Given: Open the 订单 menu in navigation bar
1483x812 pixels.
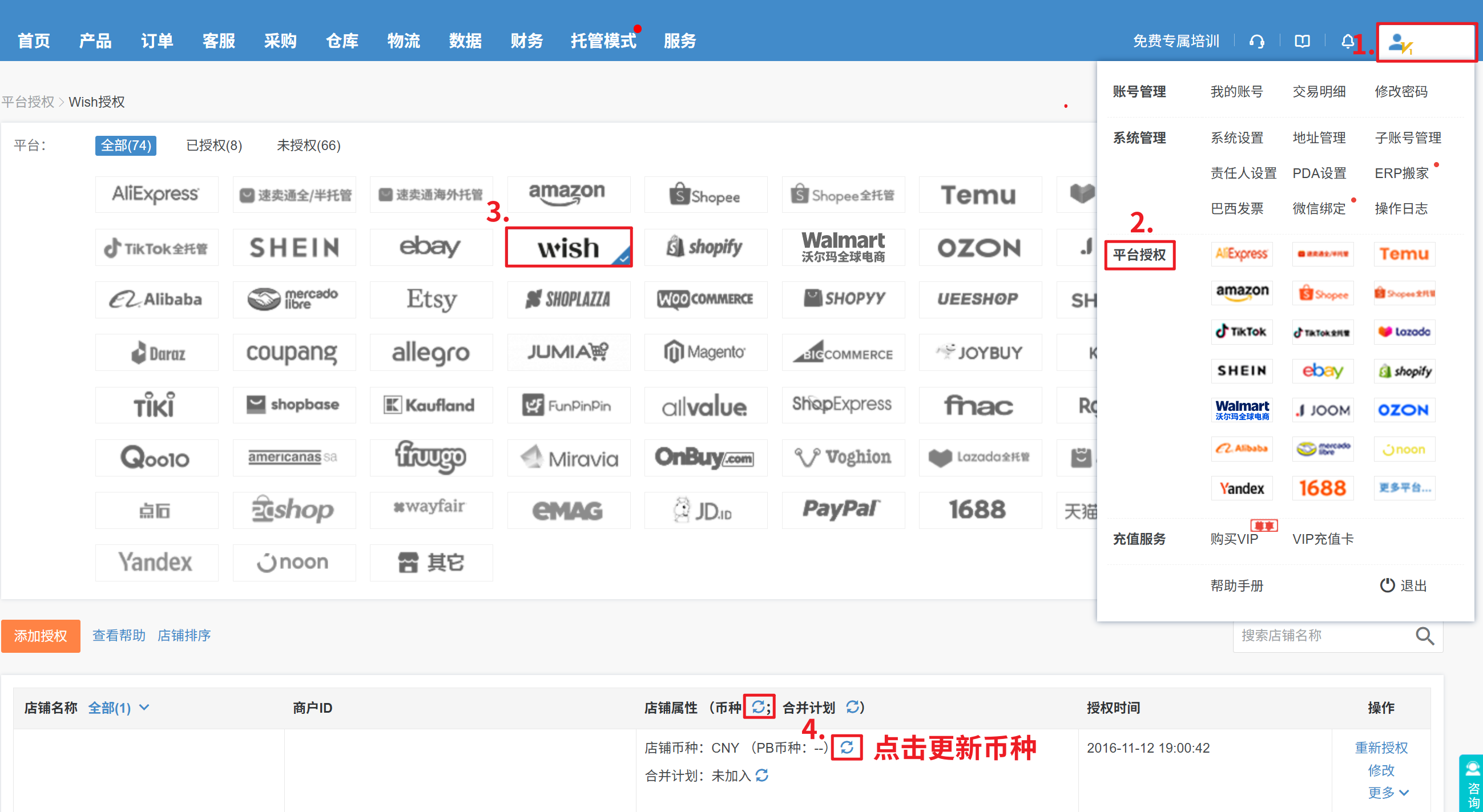Looking at the screenshot, I should [156, 41].
